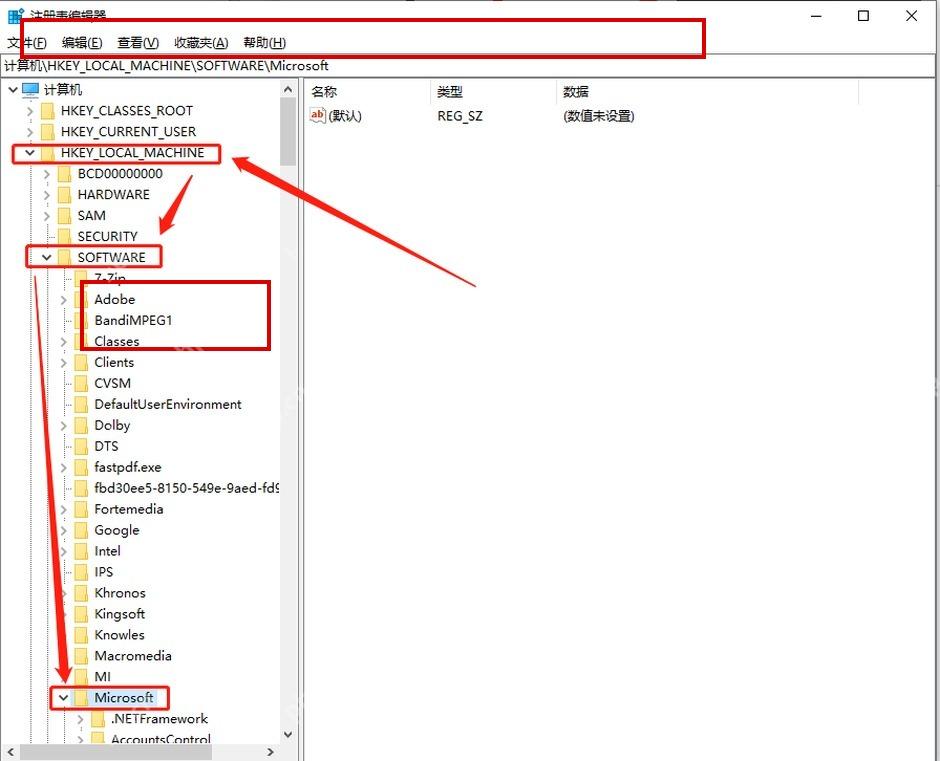Click the registry path address bar
This screenshot has width=940, height=761.
click(468, 66)
